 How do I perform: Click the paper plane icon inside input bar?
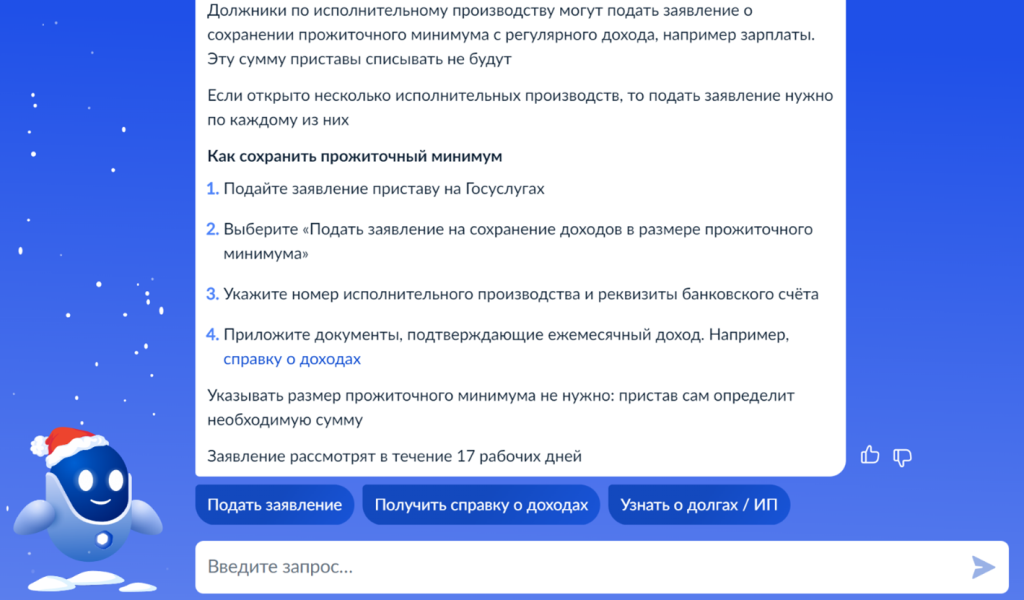(x=981, y=567)
